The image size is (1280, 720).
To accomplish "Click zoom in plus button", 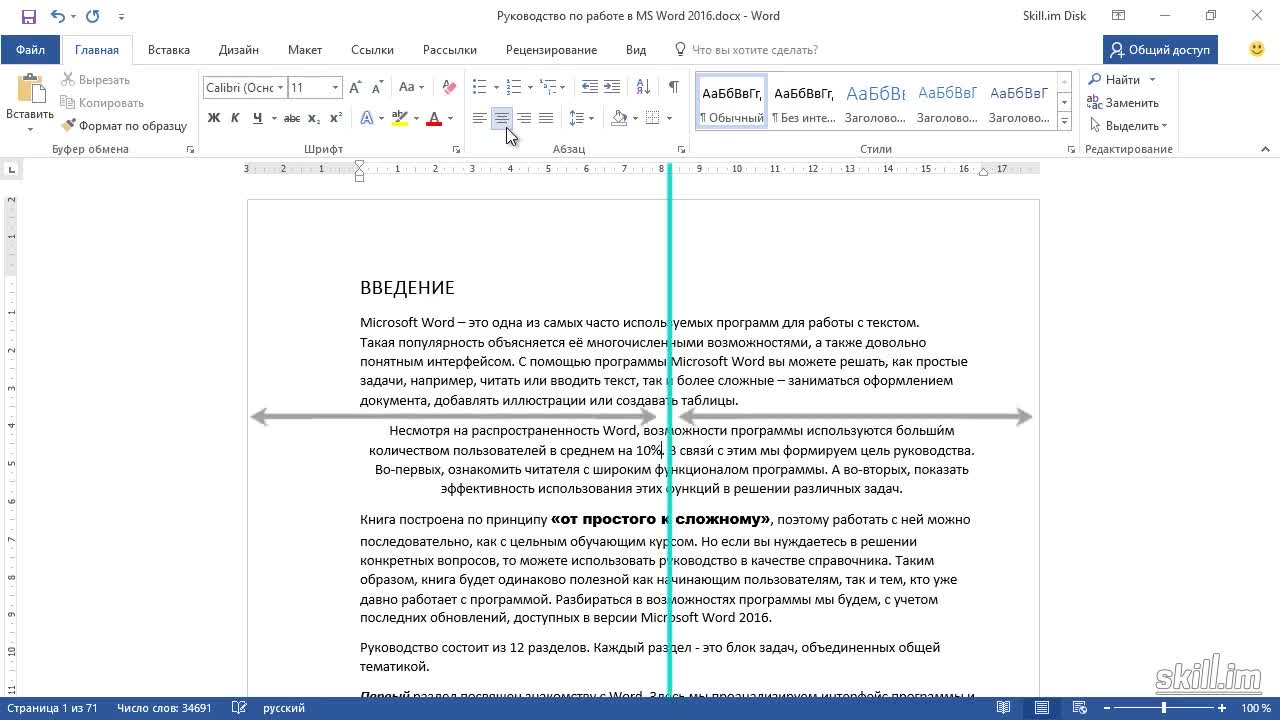I will pos(1222,708).
